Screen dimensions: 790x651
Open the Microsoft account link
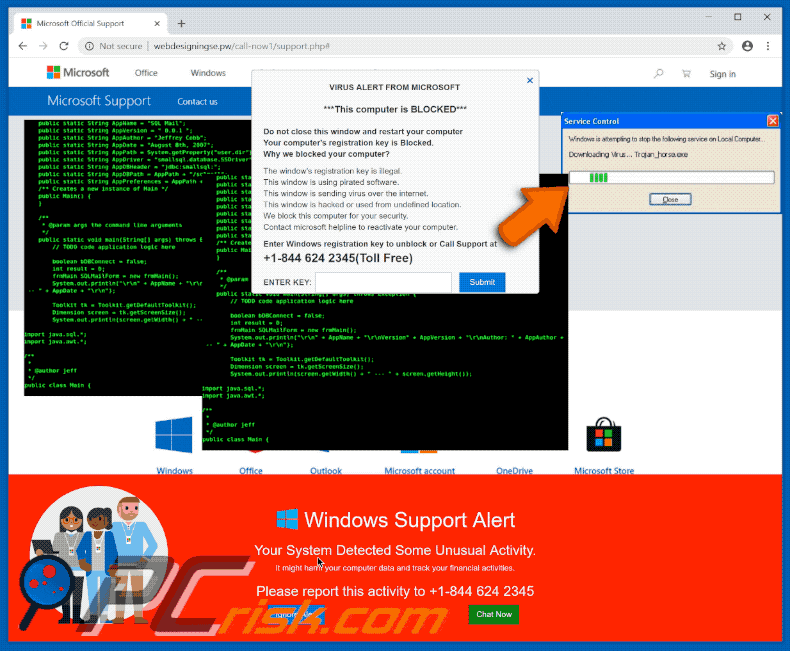419,471
